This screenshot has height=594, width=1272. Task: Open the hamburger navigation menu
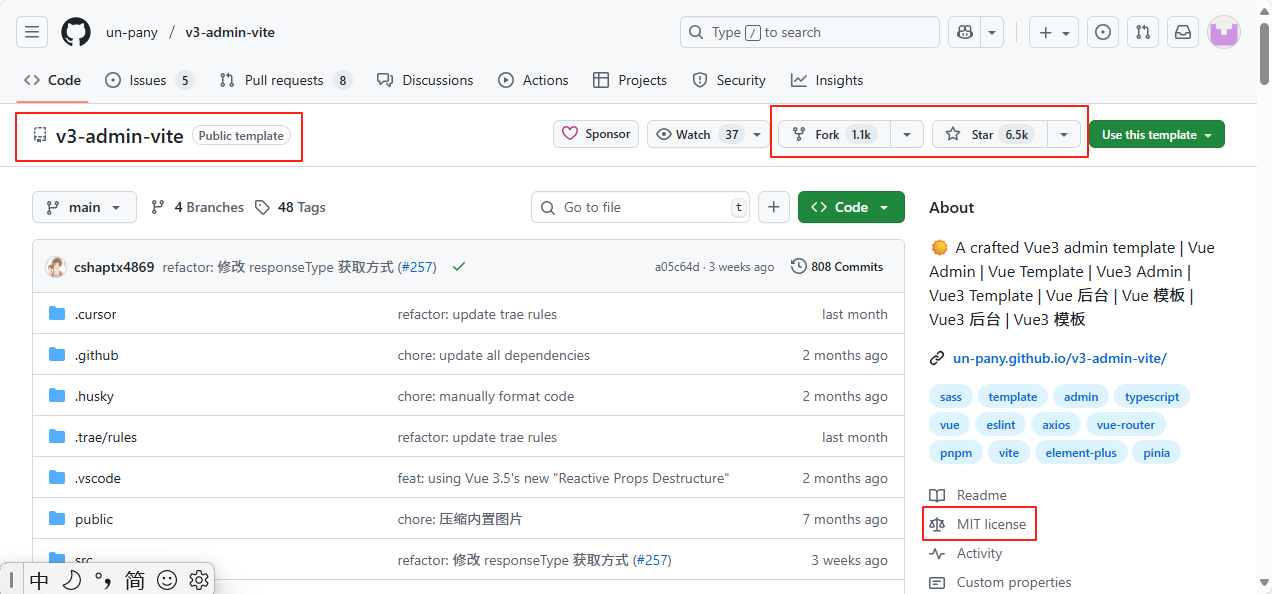pos(32,32)
